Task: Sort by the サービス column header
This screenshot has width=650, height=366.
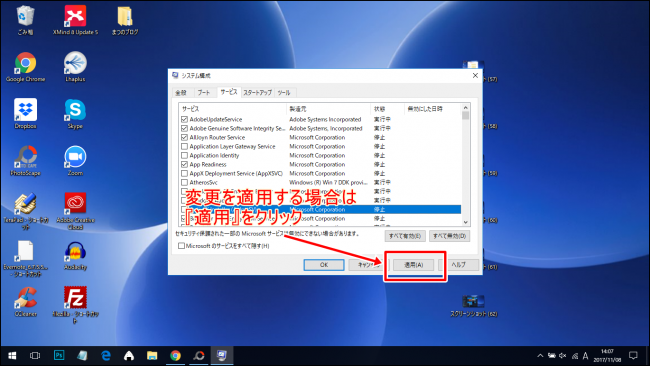Action: click(233, 109)
